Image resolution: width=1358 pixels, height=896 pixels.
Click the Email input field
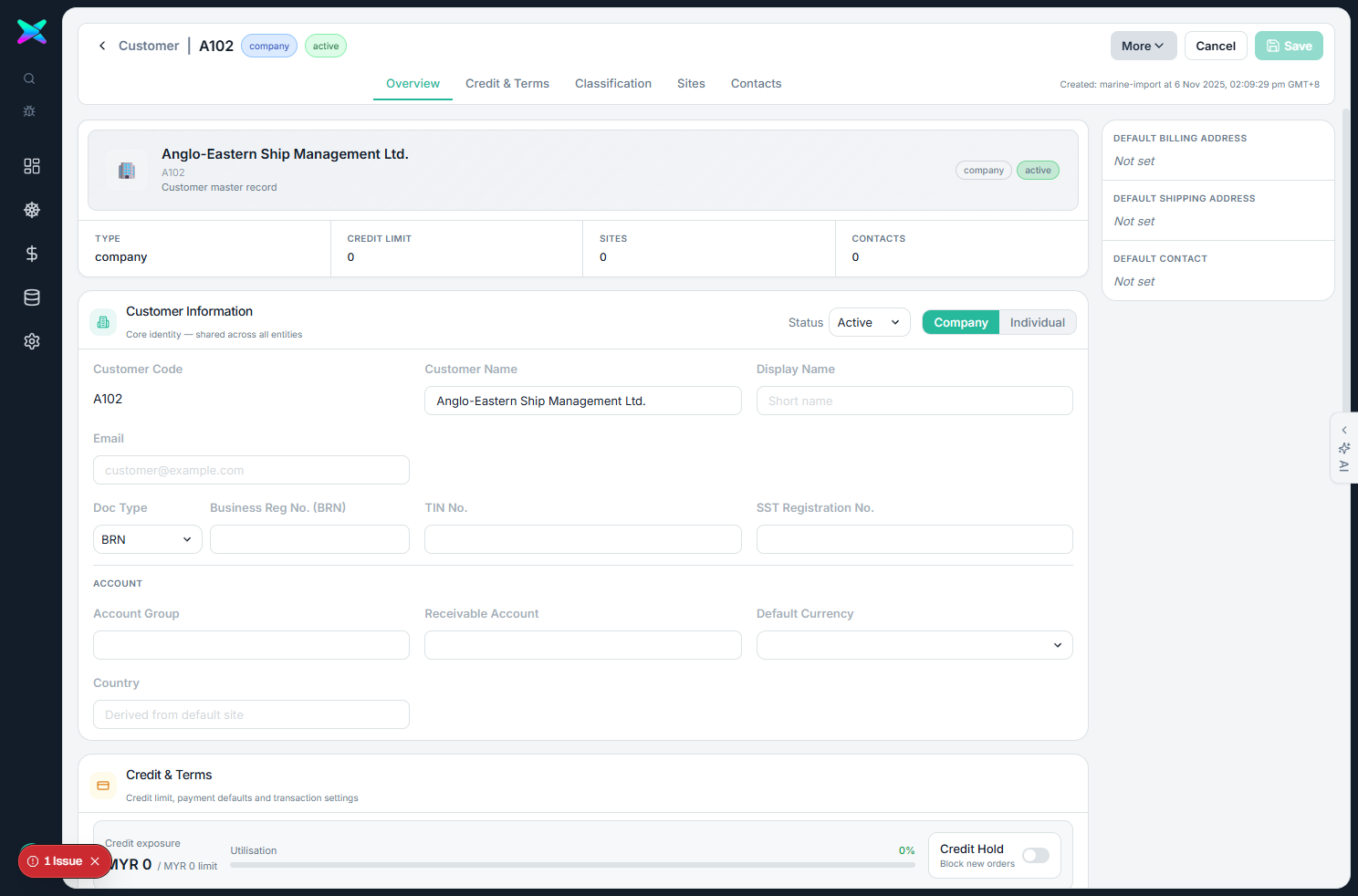(x=251, y=470)
